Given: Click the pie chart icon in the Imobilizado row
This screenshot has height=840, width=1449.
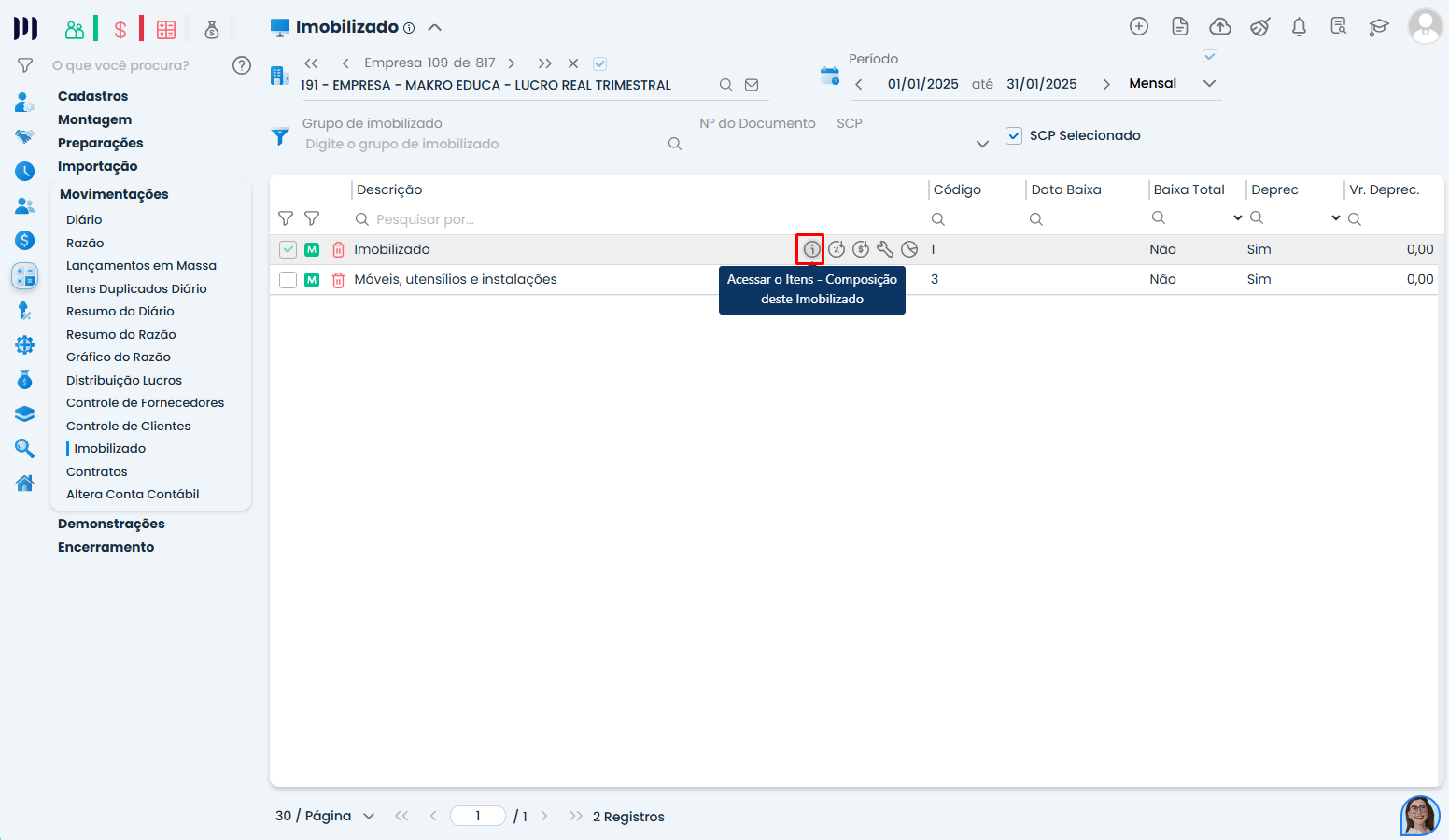Looking at the screenshot, I should click(x=909, y=249).
